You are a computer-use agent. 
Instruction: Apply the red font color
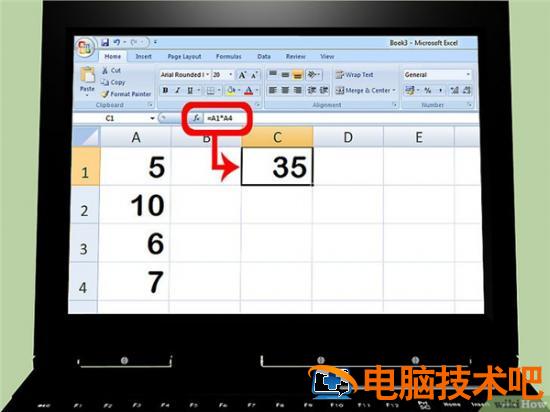coord(248,90)
